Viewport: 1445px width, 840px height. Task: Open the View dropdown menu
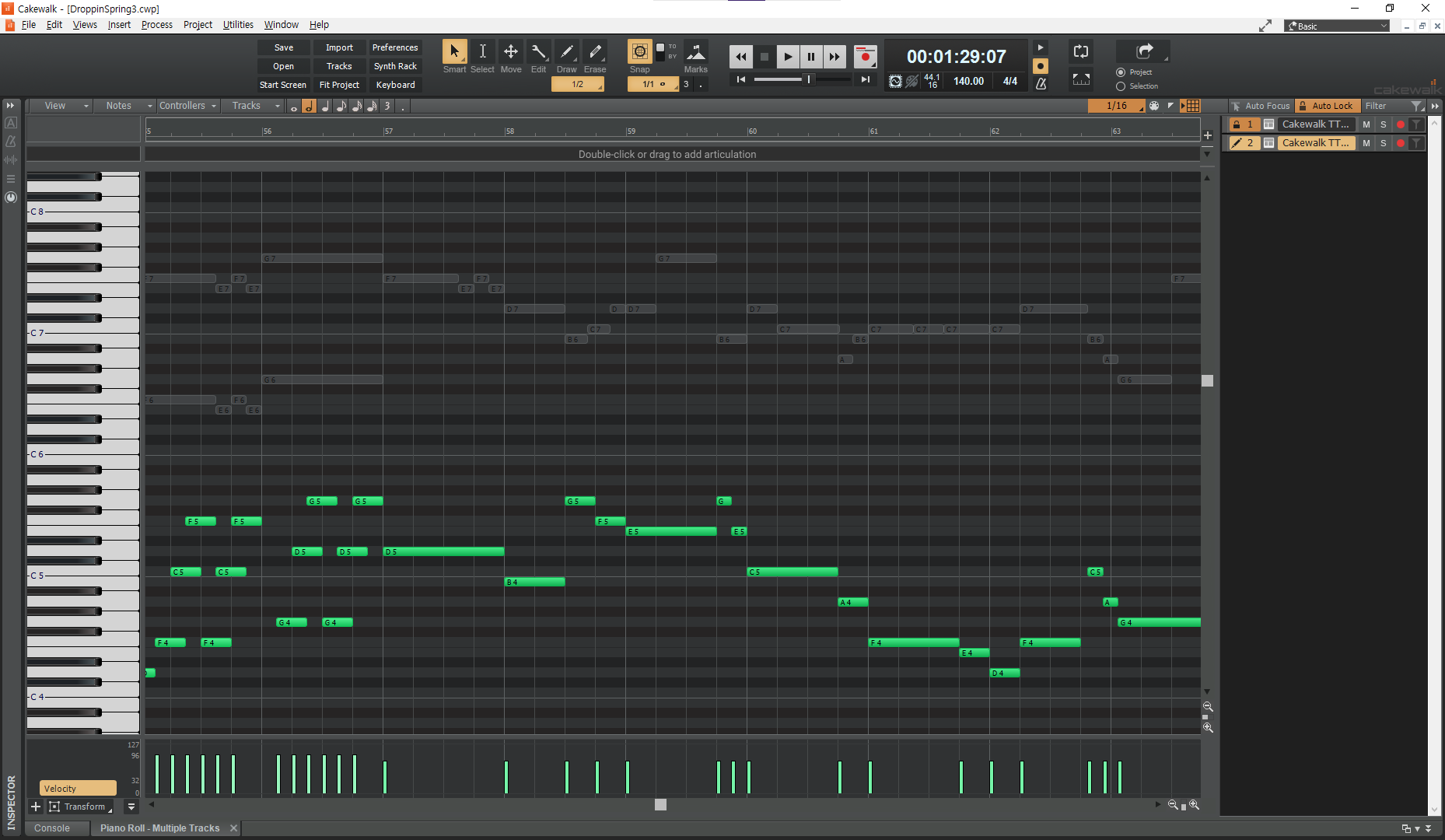click(x=60, y=106)
